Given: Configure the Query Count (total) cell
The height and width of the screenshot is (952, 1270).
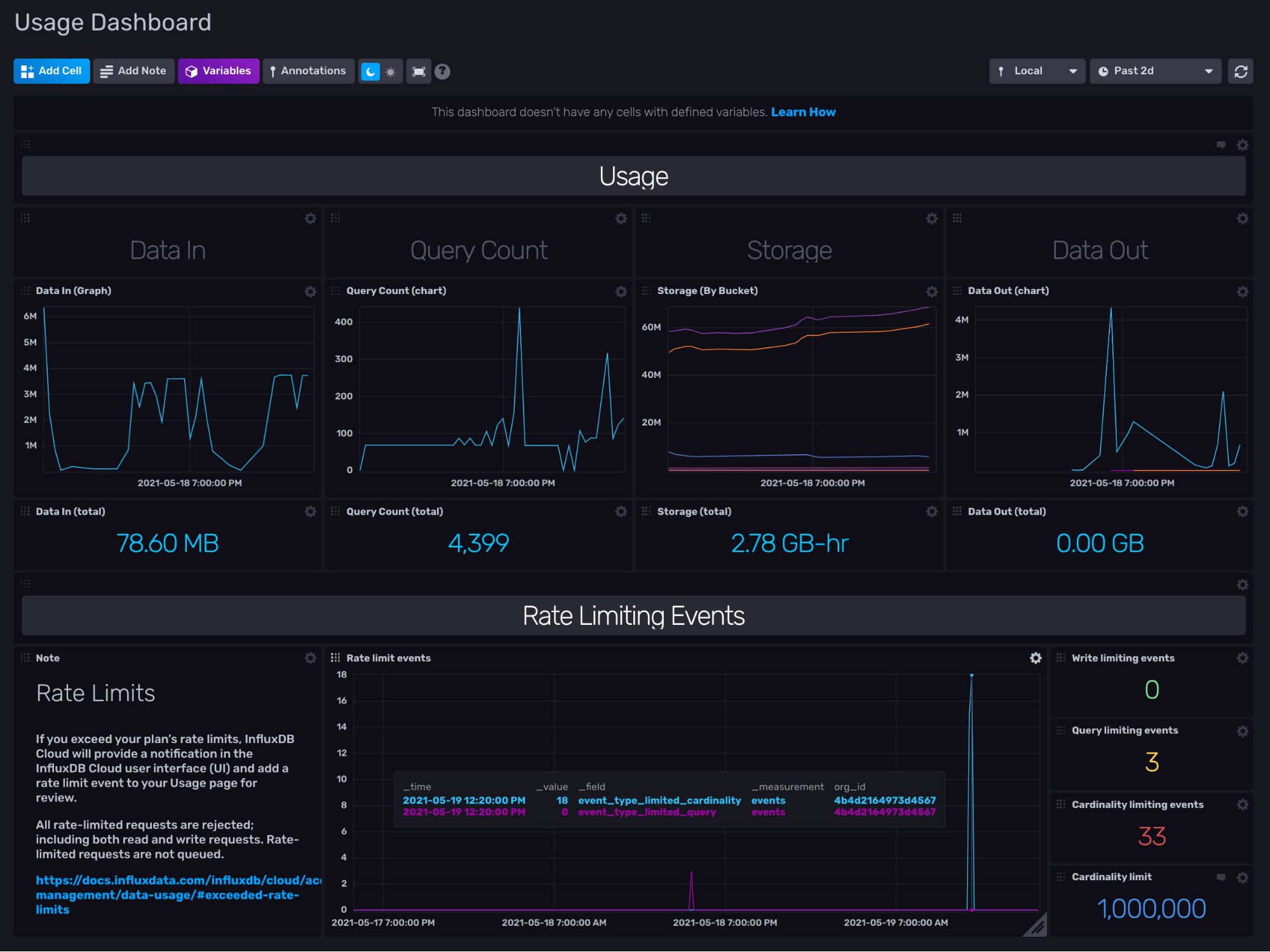Looking at the screenshot, I should tap(621, 512).
